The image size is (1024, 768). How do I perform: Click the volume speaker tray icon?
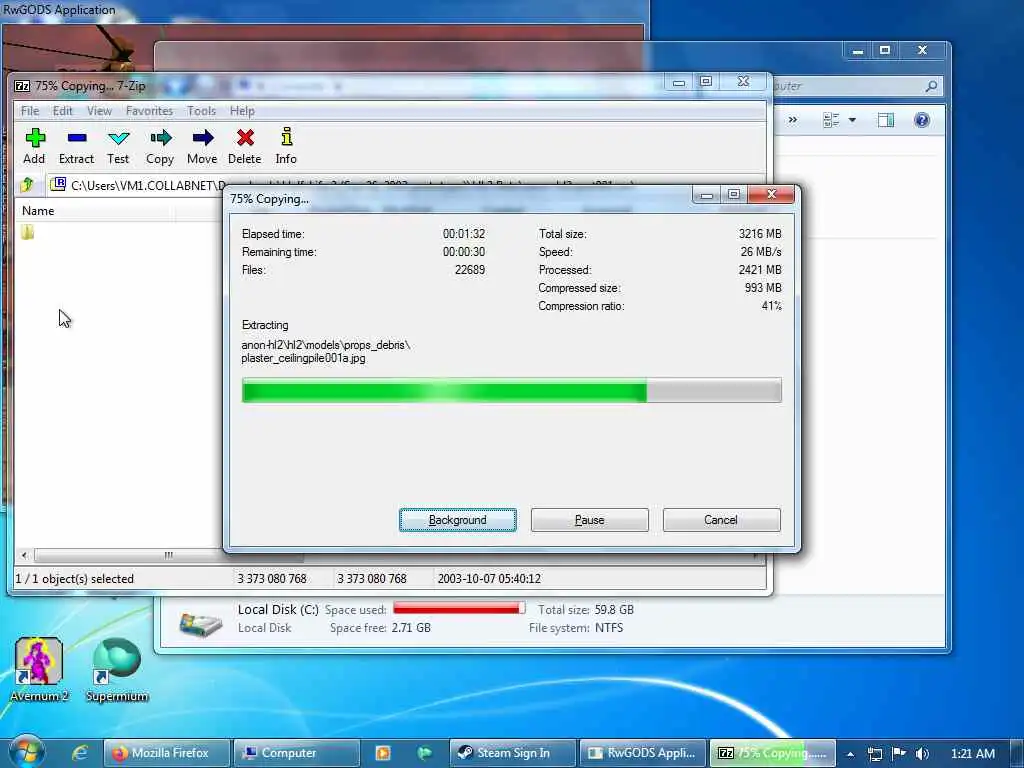[922, 754]
